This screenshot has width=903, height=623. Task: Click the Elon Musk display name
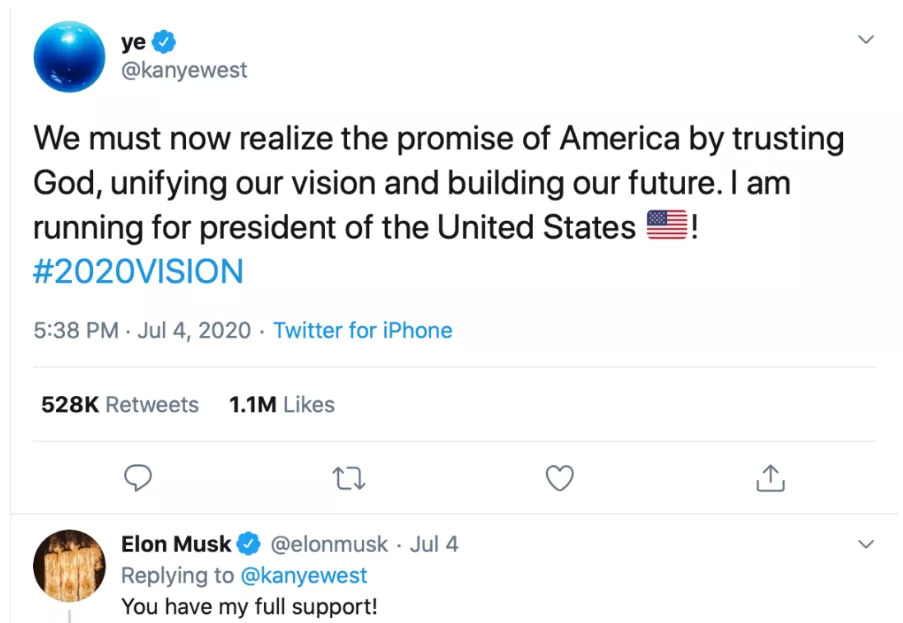tap(176, 545)
